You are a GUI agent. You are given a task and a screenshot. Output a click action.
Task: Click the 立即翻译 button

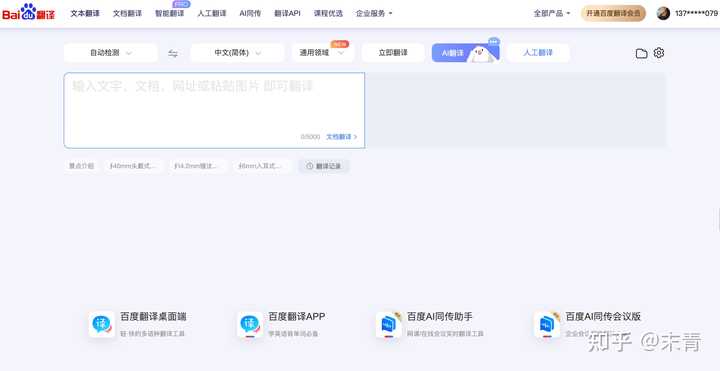click(x=393, y=53)
